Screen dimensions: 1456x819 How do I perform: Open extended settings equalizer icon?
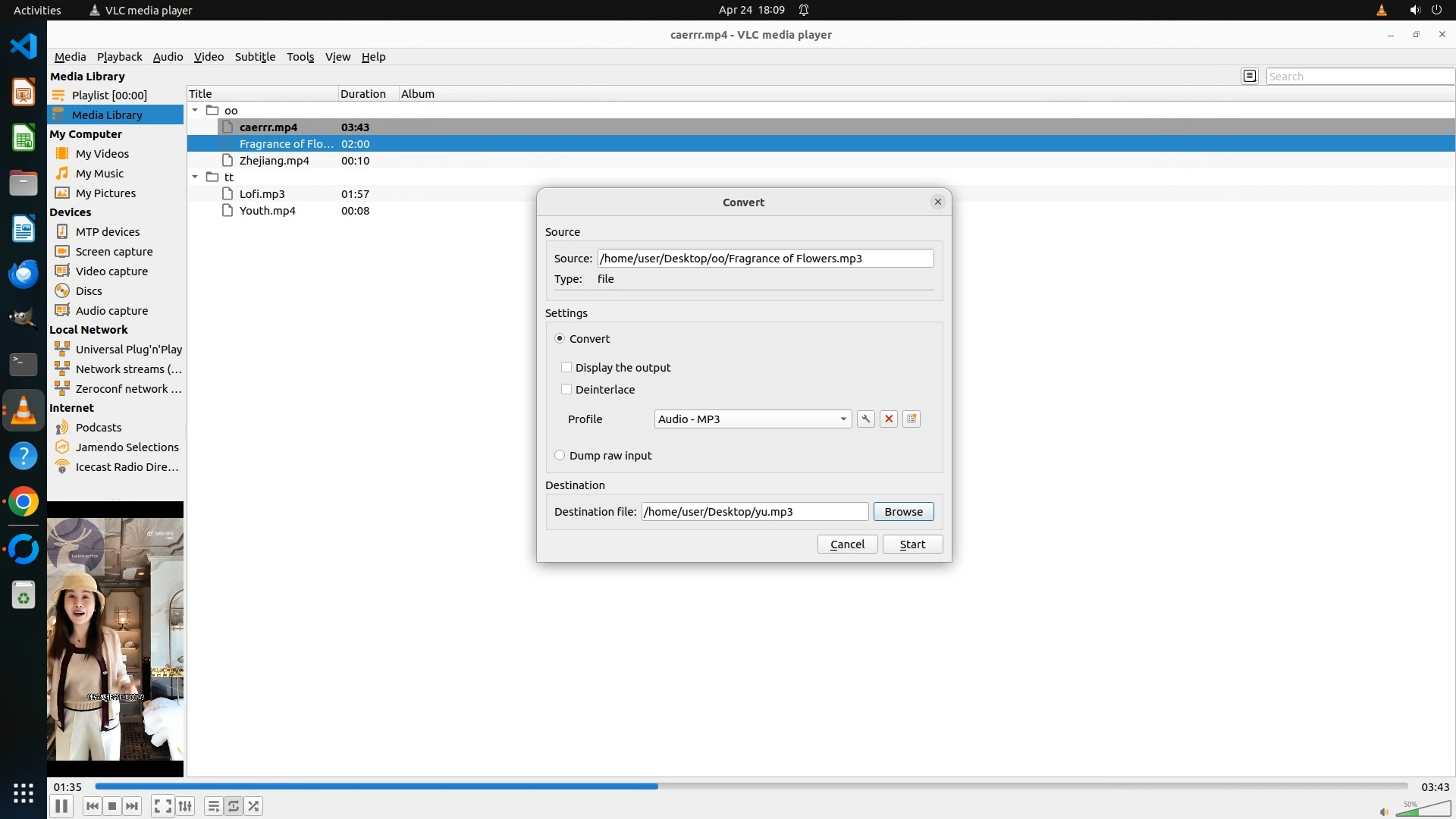185,806
